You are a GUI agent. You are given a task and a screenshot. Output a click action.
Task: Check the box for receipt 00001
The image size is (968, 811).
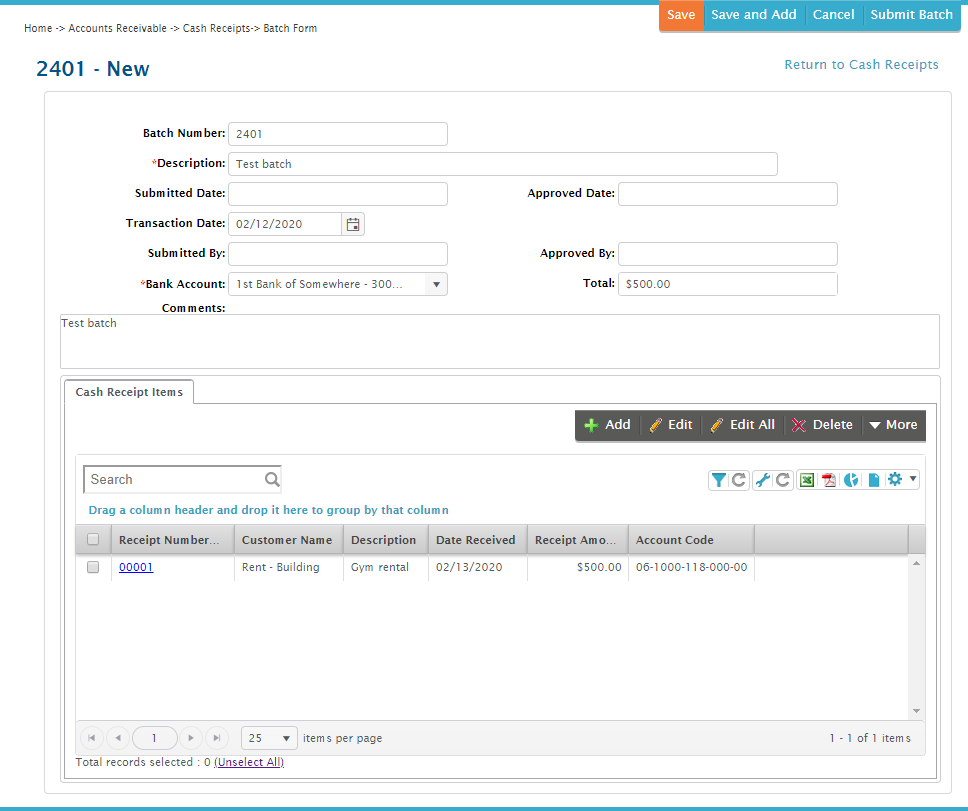pos(93,567)
